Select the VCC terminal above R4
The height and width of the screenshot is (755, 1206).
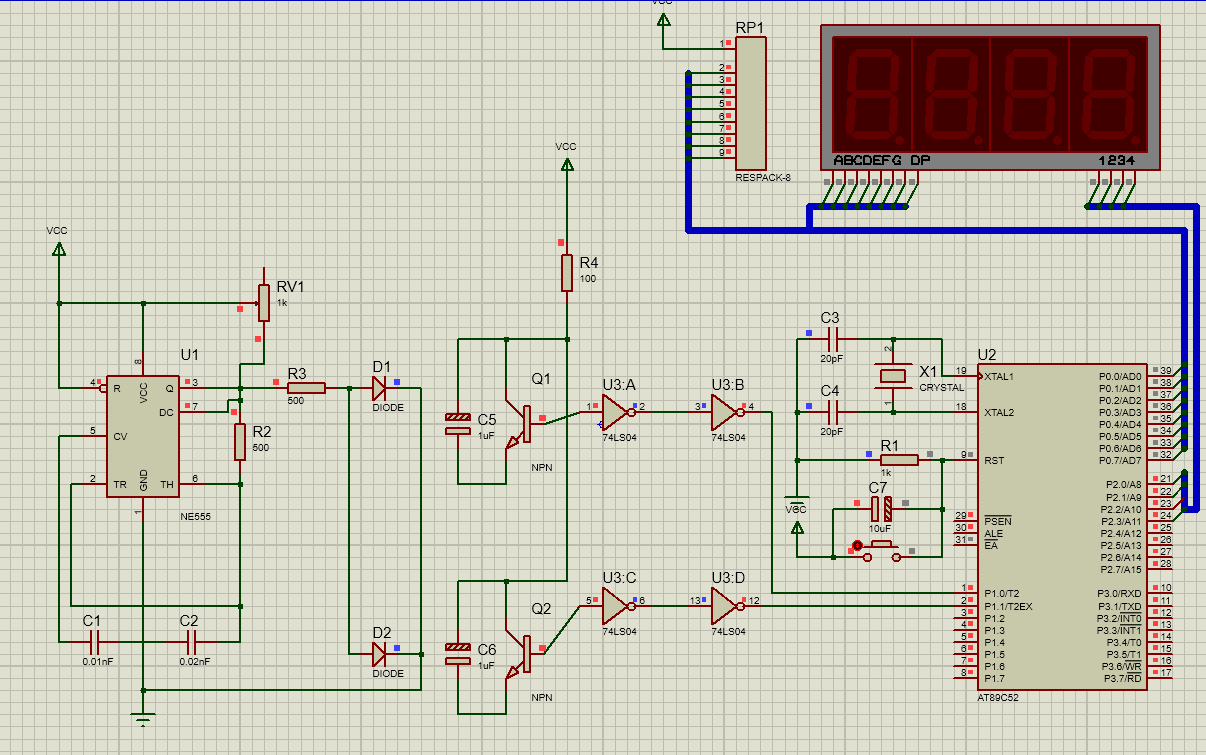[567, 162]
